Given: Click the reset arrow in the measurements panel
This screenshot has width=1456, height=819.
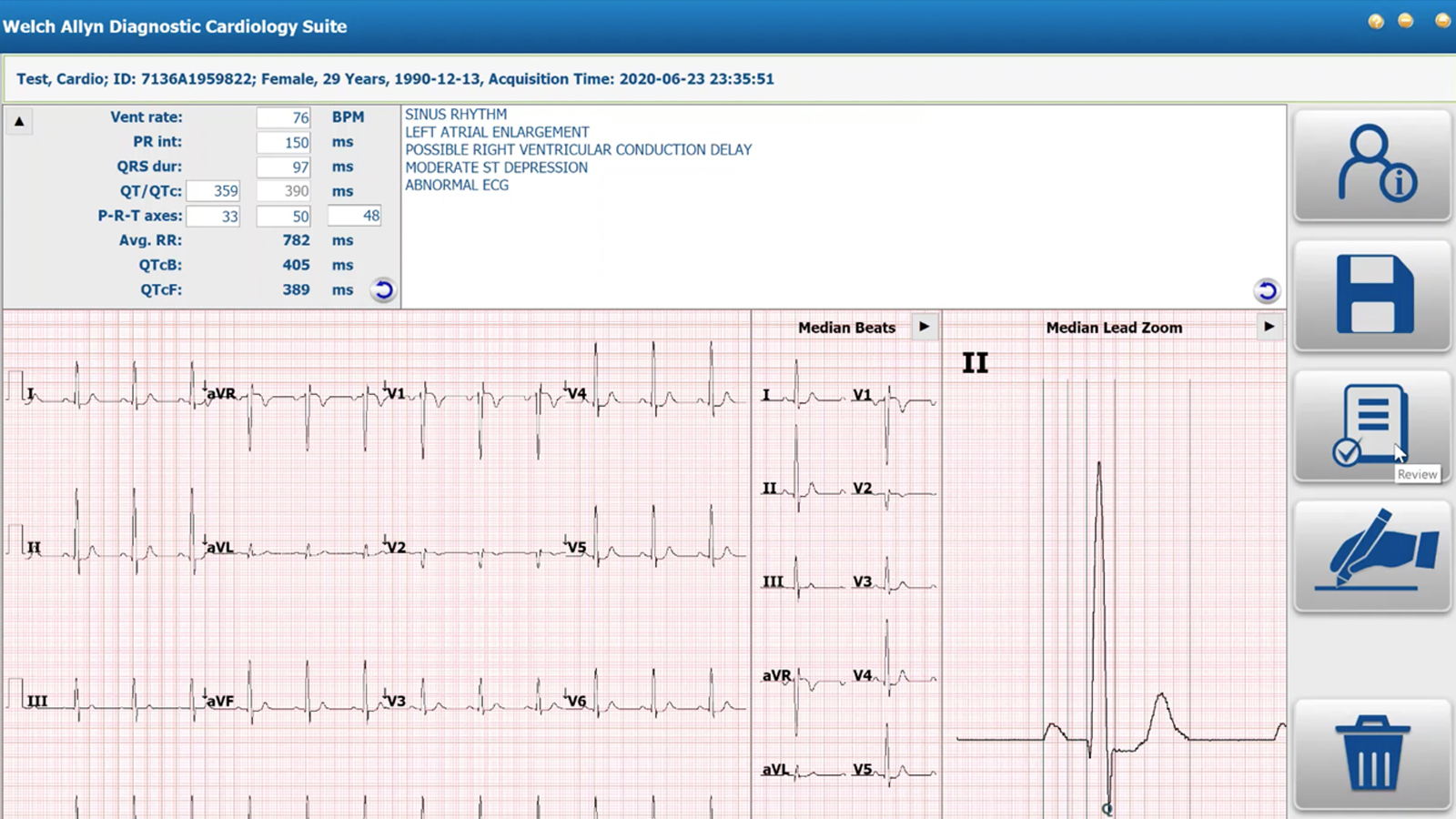Looking at the screenshot, I should click(383, 289).
